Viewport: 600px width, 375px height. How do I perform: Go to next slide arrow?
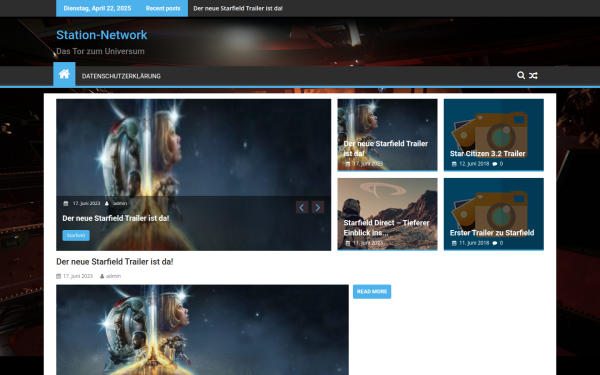[x=318, y=207]
